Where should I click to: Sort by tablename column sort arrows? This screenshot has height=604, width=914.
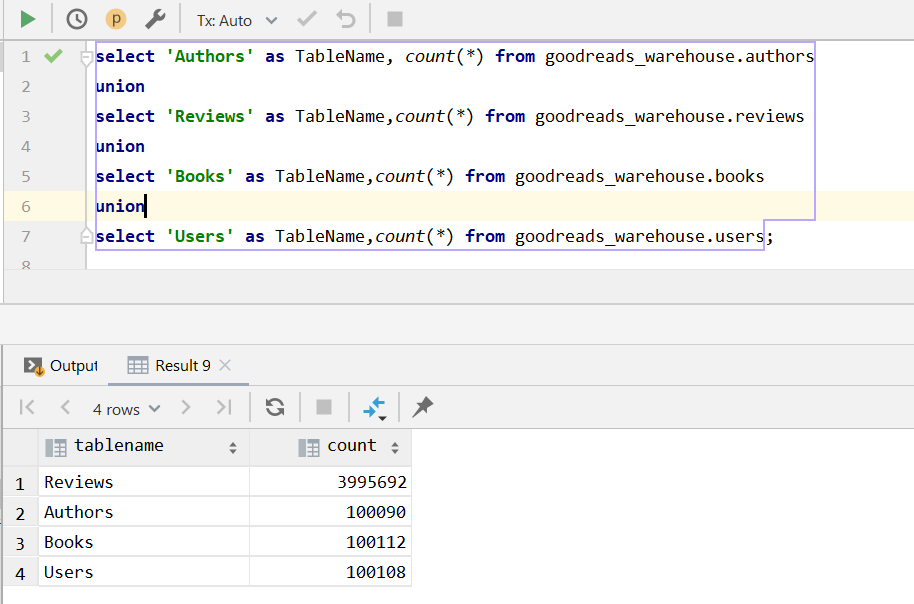pos(233,448)
